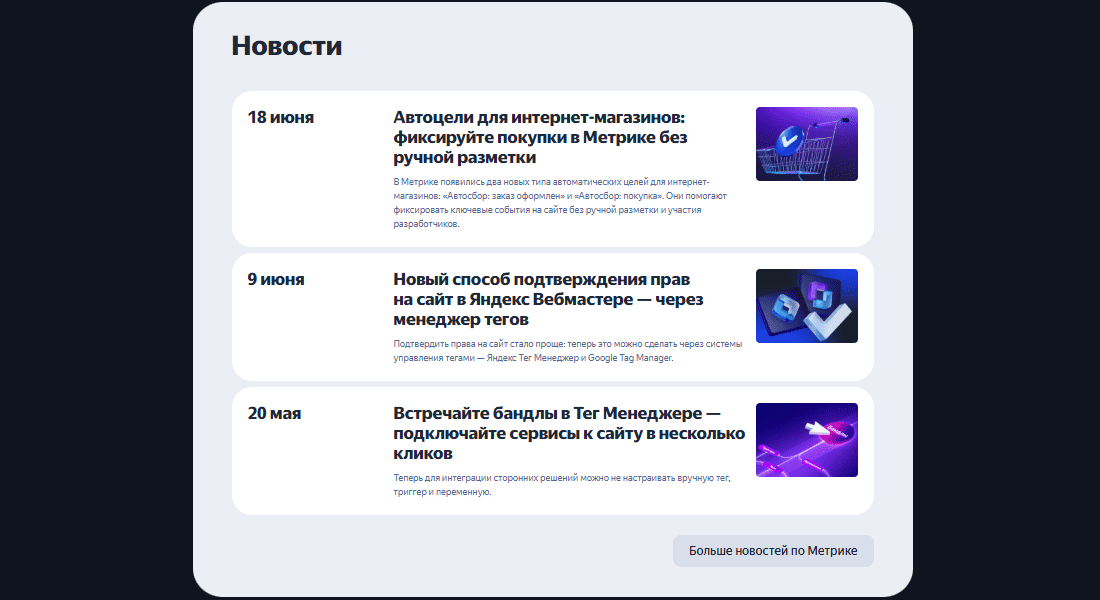Open the checkmark thumbnail for the 9 июня news
Screen dimensions: 1100x600
(x=807, y=306)
